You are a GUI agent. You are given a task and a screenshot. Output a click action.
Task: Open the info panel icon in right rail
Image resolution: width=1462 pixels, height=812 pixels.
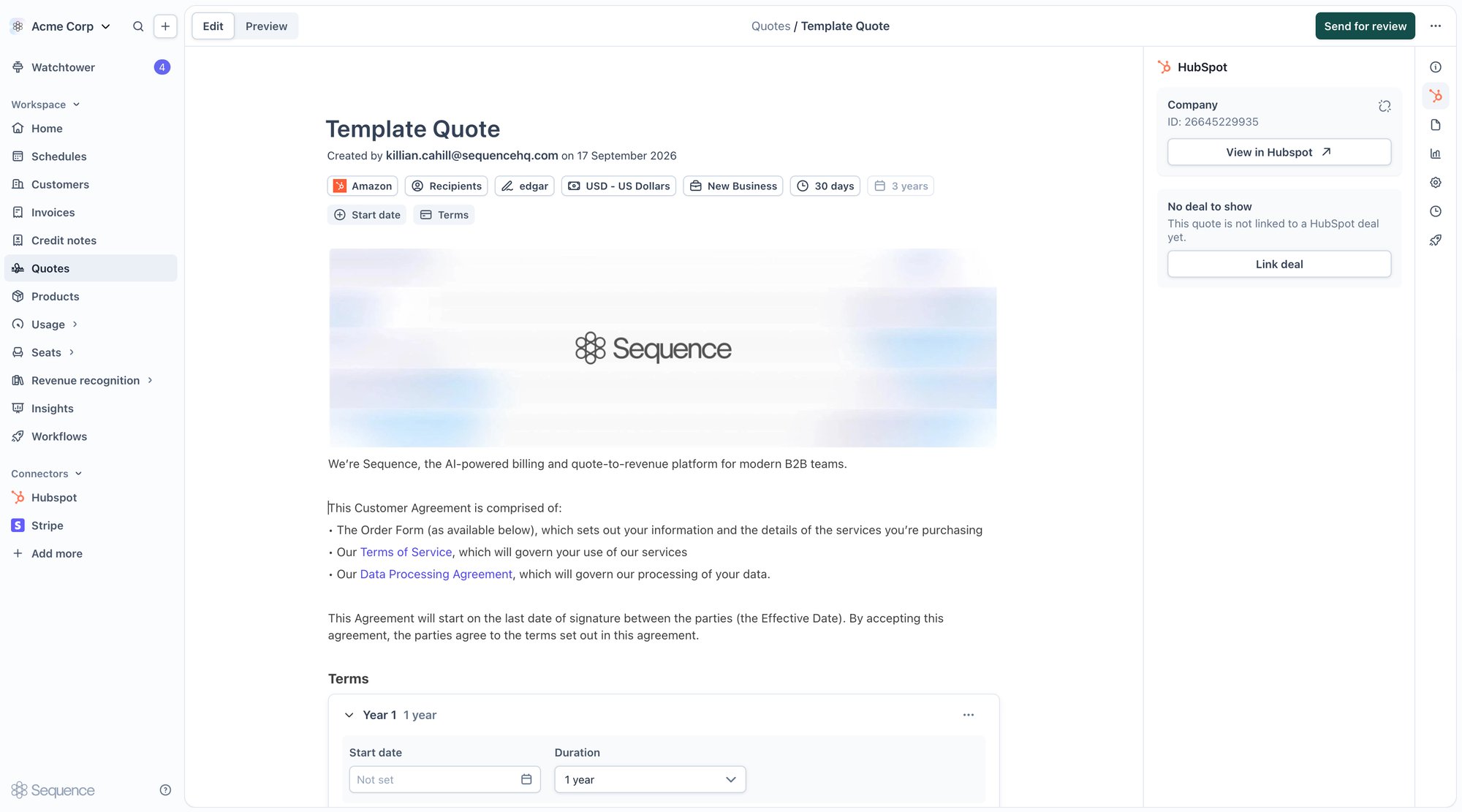tap(1436, 67)
